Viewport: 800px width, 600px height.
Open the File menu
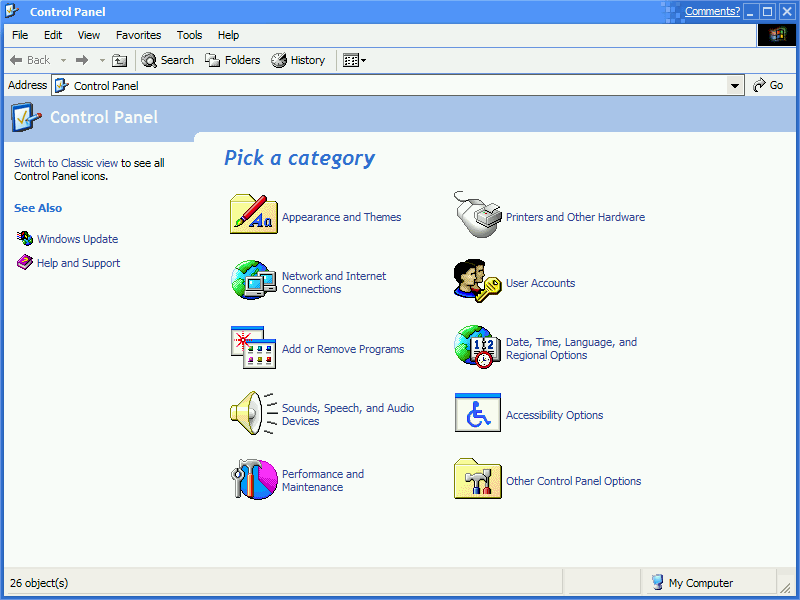tap(20, 35)
